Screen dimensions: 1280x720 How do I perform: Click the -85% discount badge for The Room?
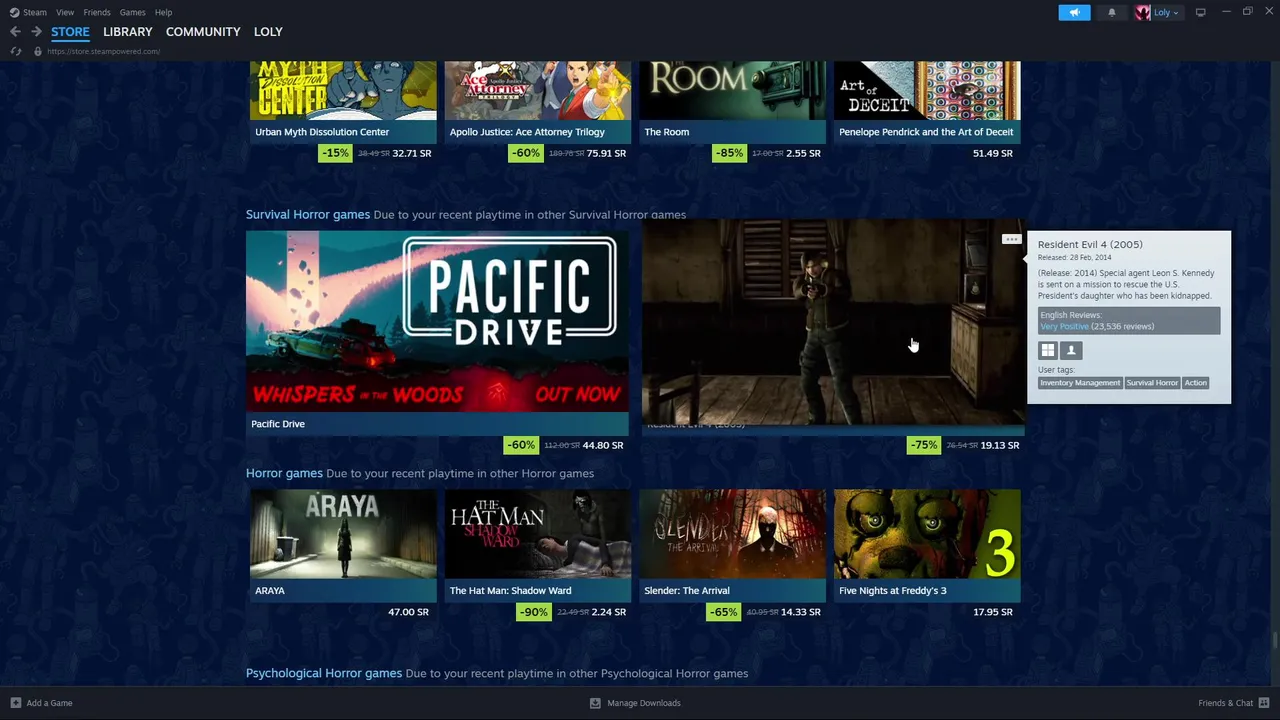point(729,153)
